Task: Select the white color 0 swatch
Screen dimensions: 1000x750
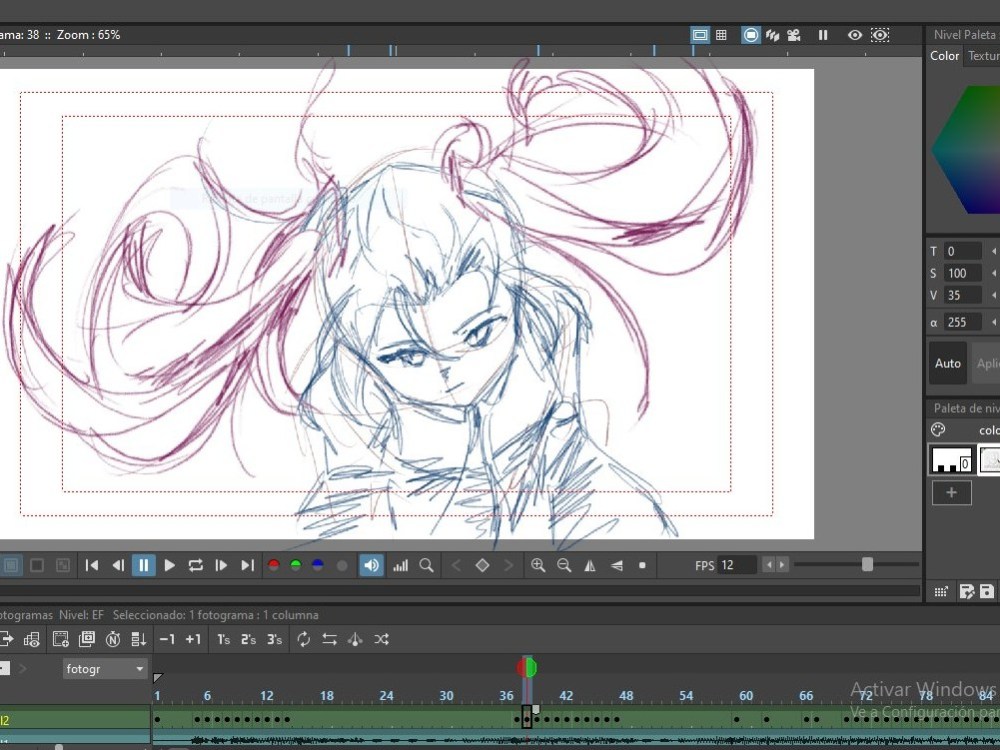Action: click(x=951, y=459)
